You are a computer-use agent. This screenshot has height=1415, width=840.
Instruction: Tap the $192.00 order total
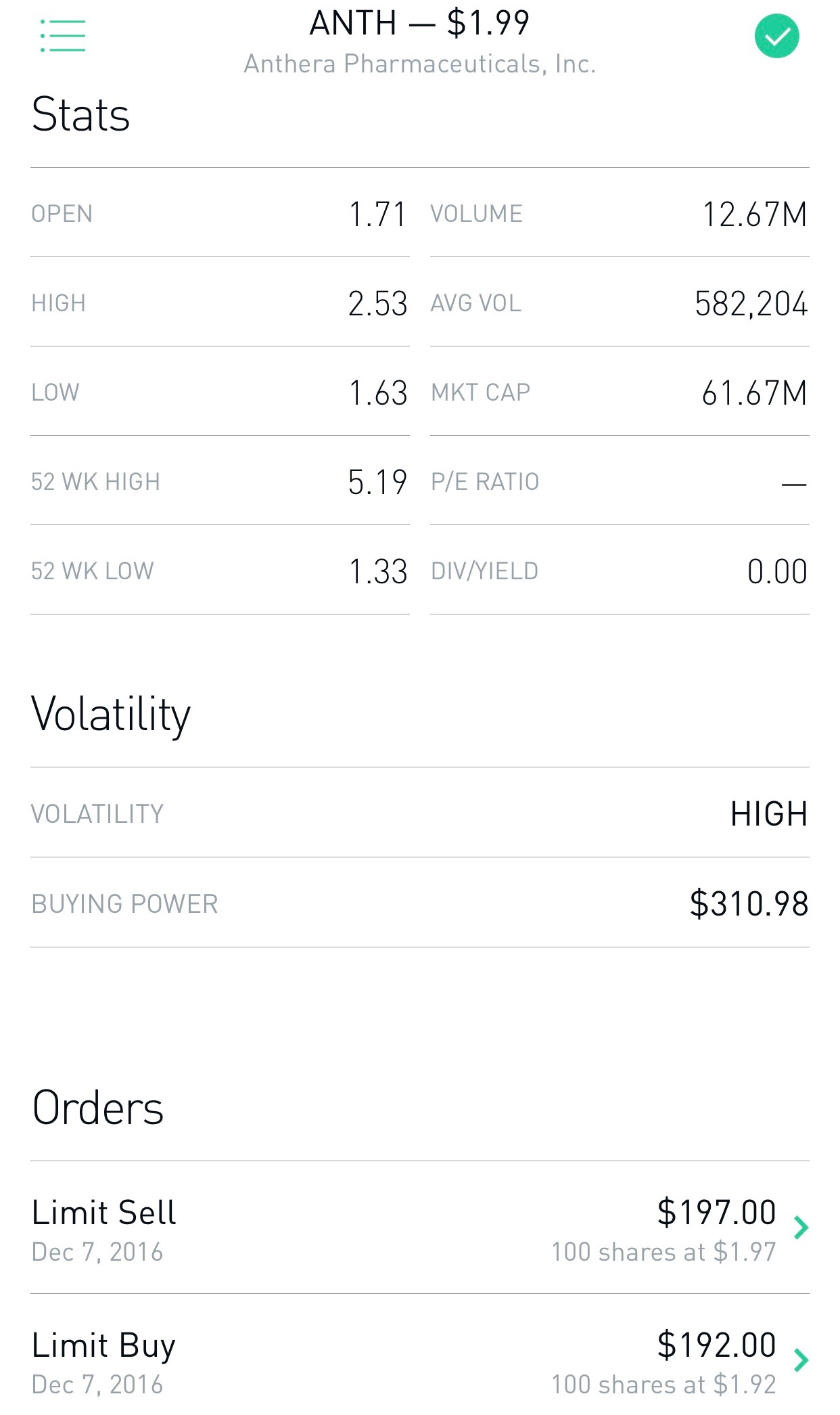(x=716, y=1345)
